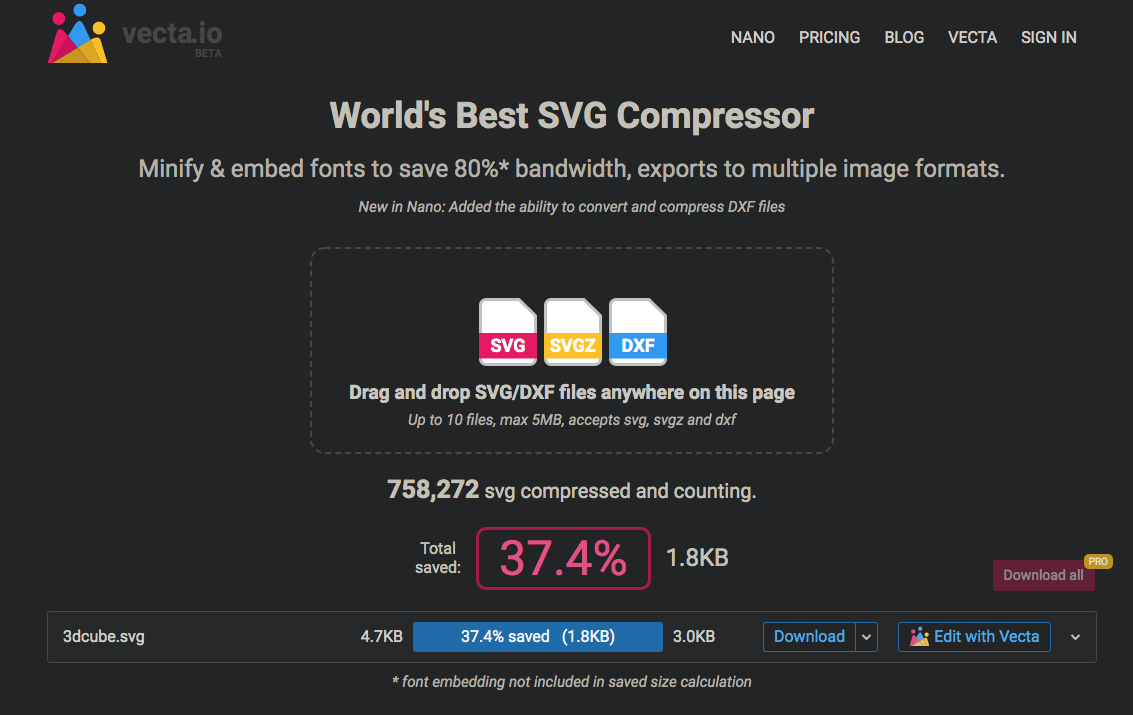Screen dimensions: 1133x715
Task: Click the SVG file type icon
Action: tap(507, 332)
